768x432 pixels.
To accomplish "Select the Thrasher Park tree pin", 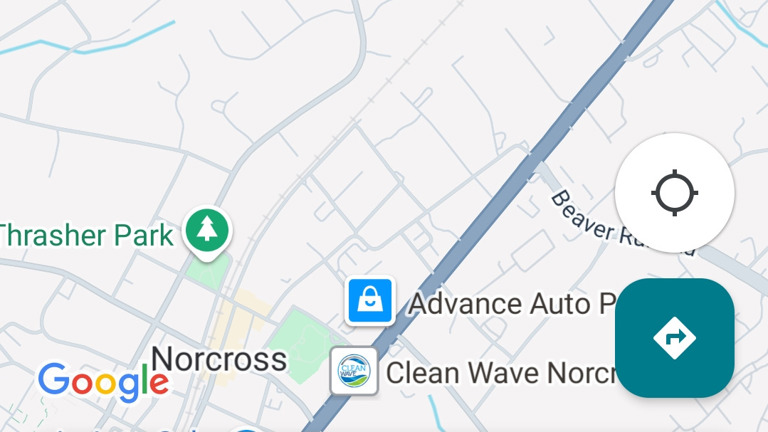I will click(x=207, y=233).
